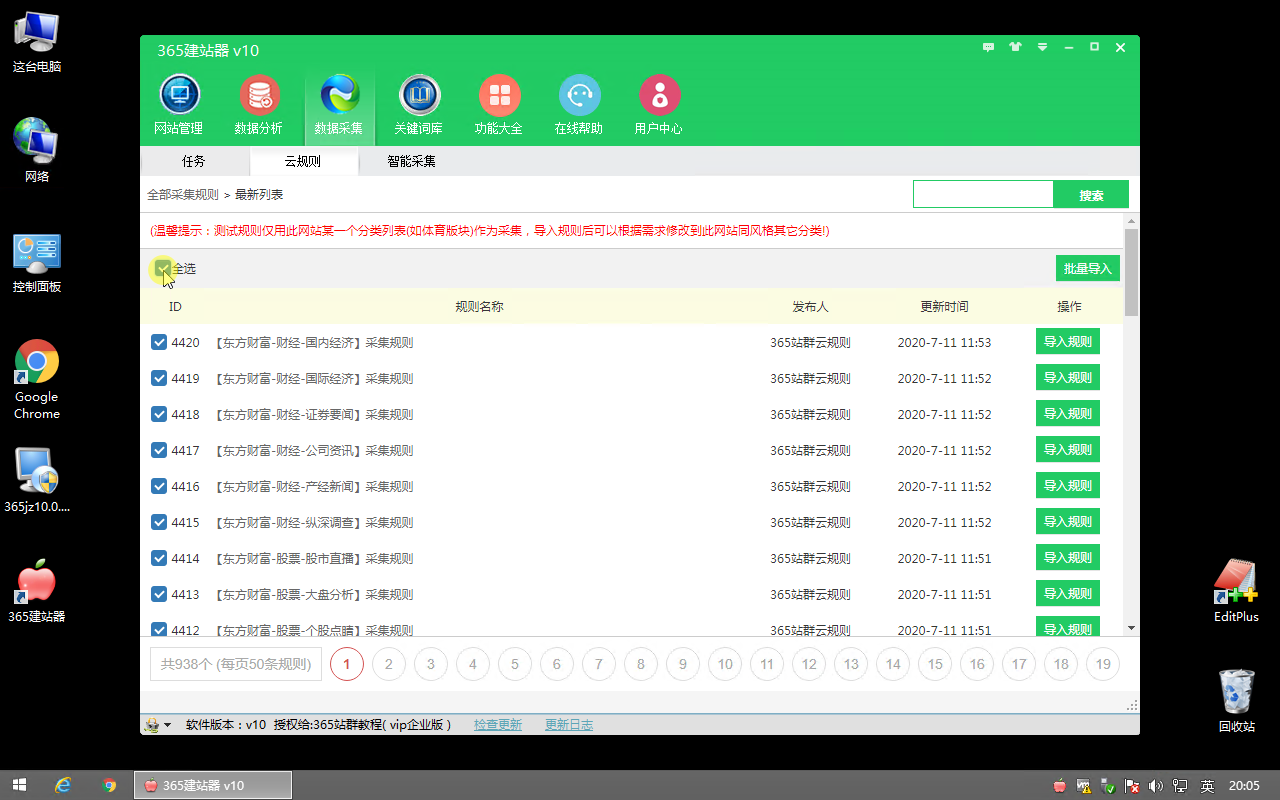Click the Windows Start button
Image resolution: width=1280 pixels, height=800 pixels.
coord(18,786)
